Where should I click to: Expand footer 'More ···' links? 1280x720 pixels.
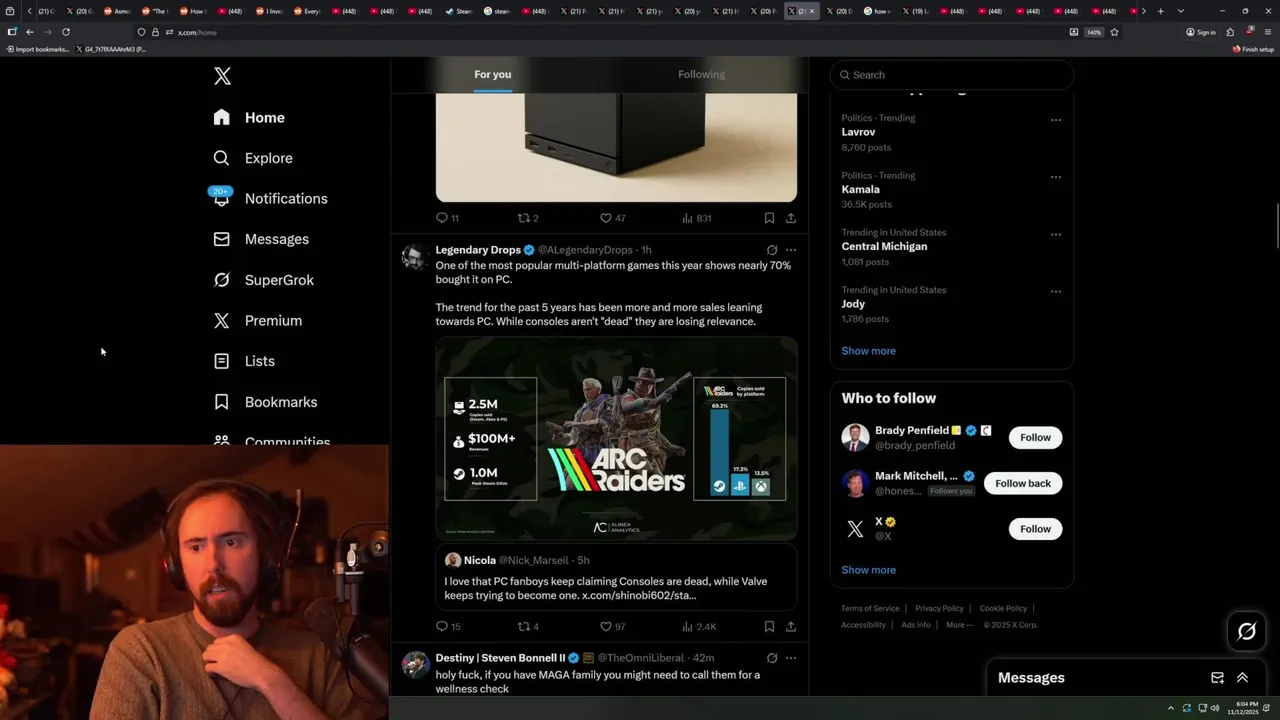(960, 625)
